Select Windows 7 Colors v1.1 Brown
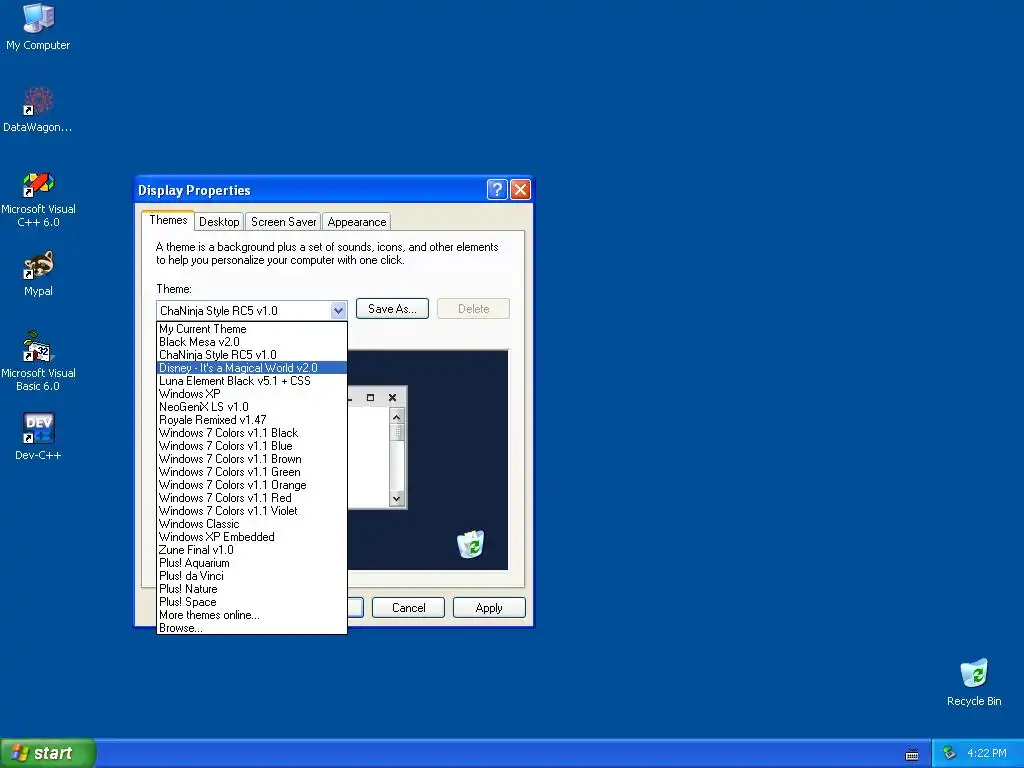 [251, 459]
